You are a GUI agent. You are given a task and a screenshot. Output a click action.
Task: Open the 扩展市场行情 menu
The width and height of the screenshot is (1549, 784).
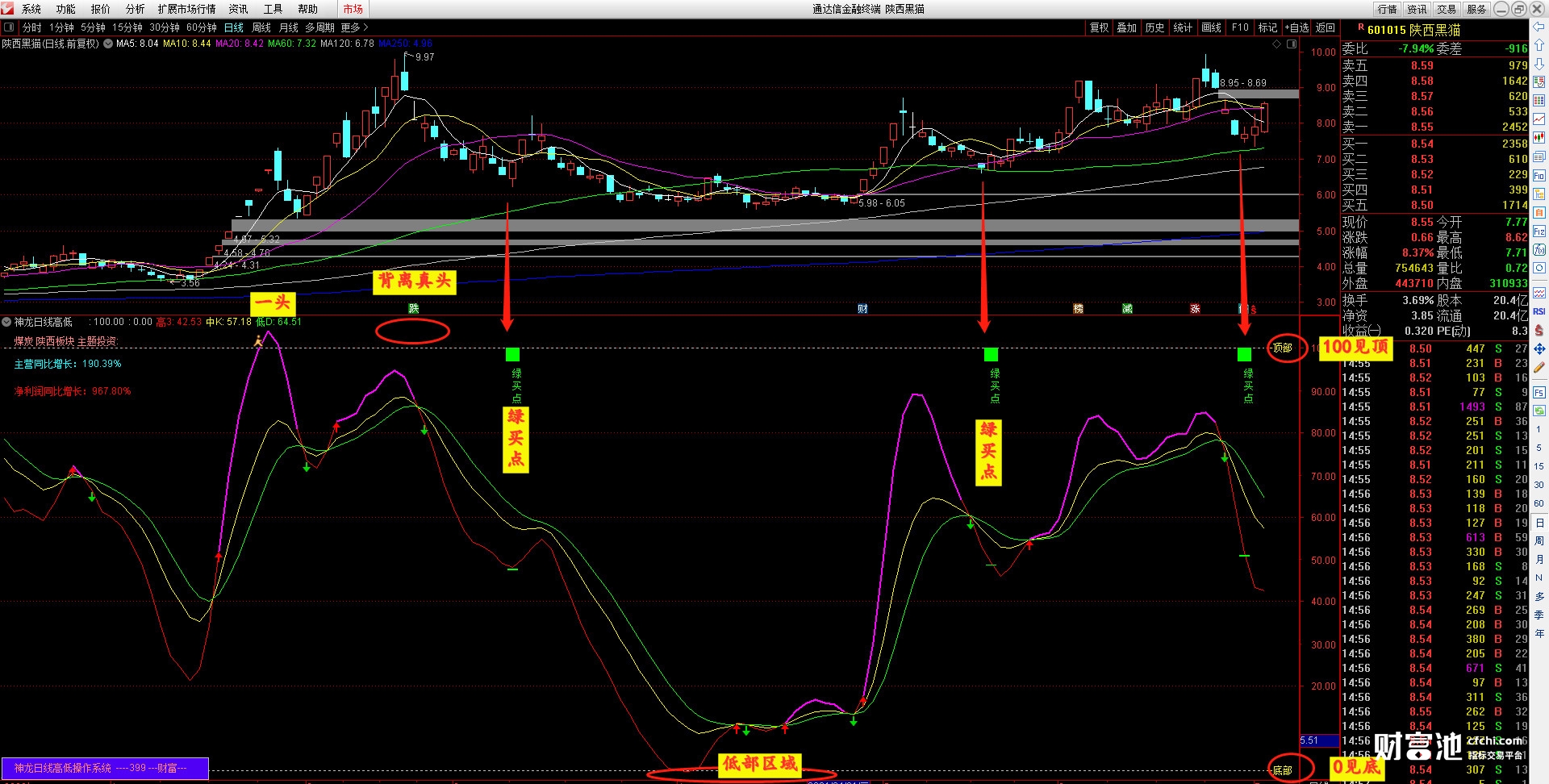point(187,9)
